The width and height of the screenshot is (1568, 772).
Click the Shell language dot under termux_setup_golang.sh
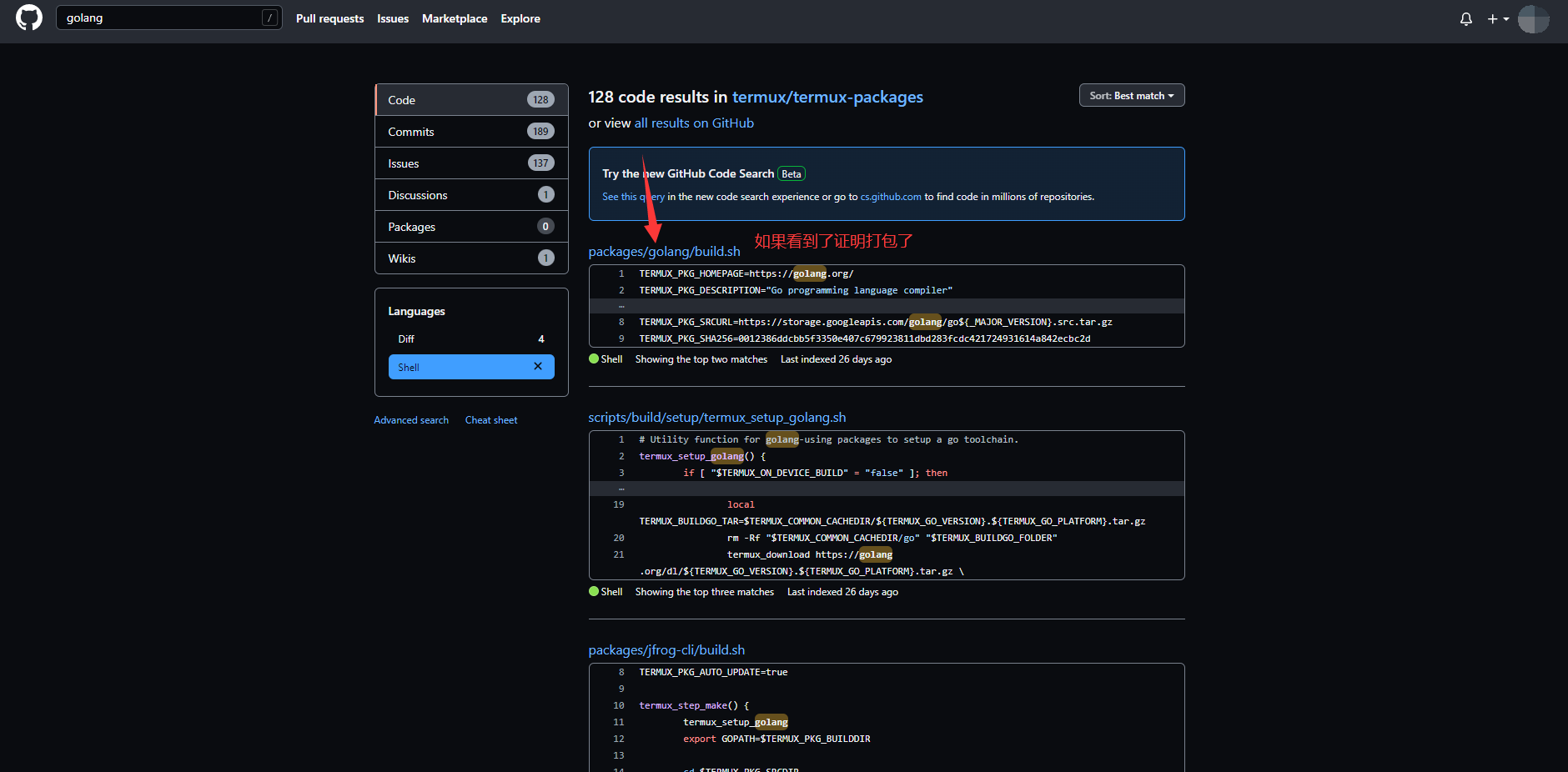pos(594,592)
